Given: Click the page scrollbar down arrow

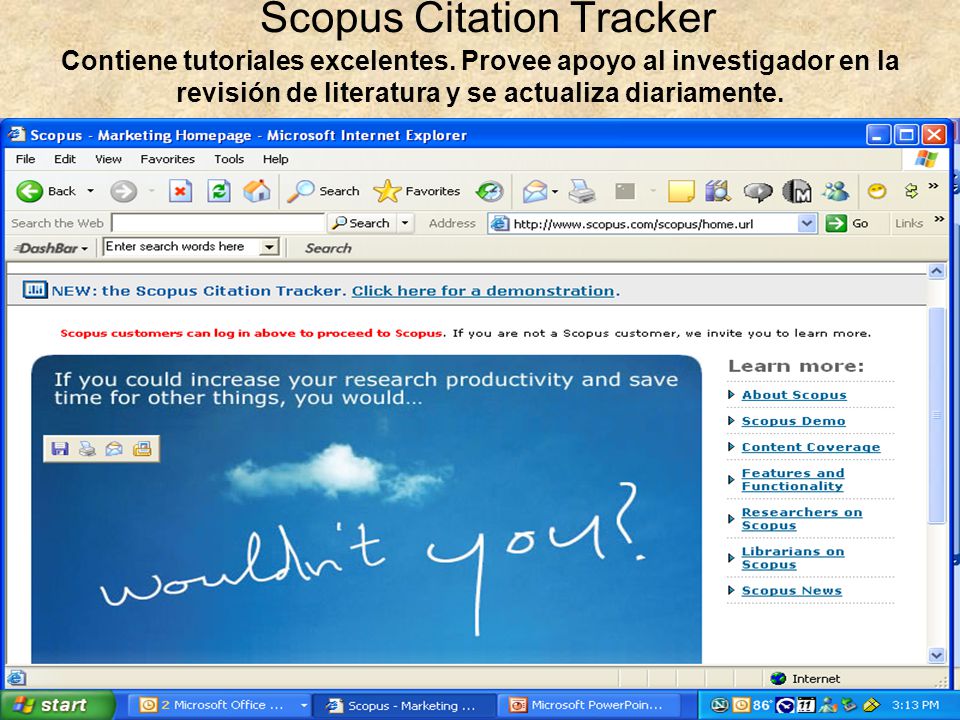Looking at the screenshot, I should 936,654.
